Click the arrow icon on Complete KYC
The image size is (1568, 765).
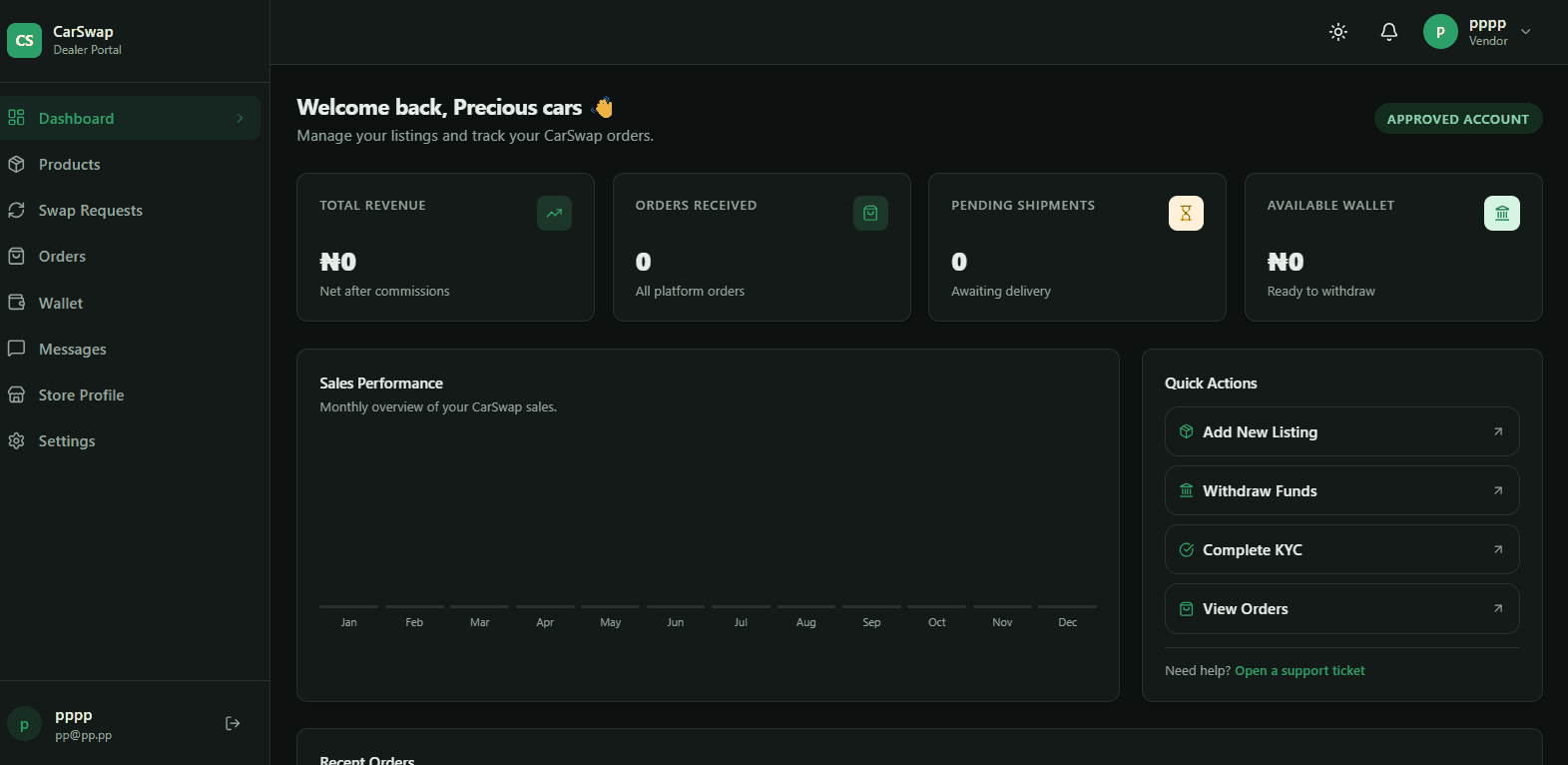pyautogui.click(x=1497, y=549)
